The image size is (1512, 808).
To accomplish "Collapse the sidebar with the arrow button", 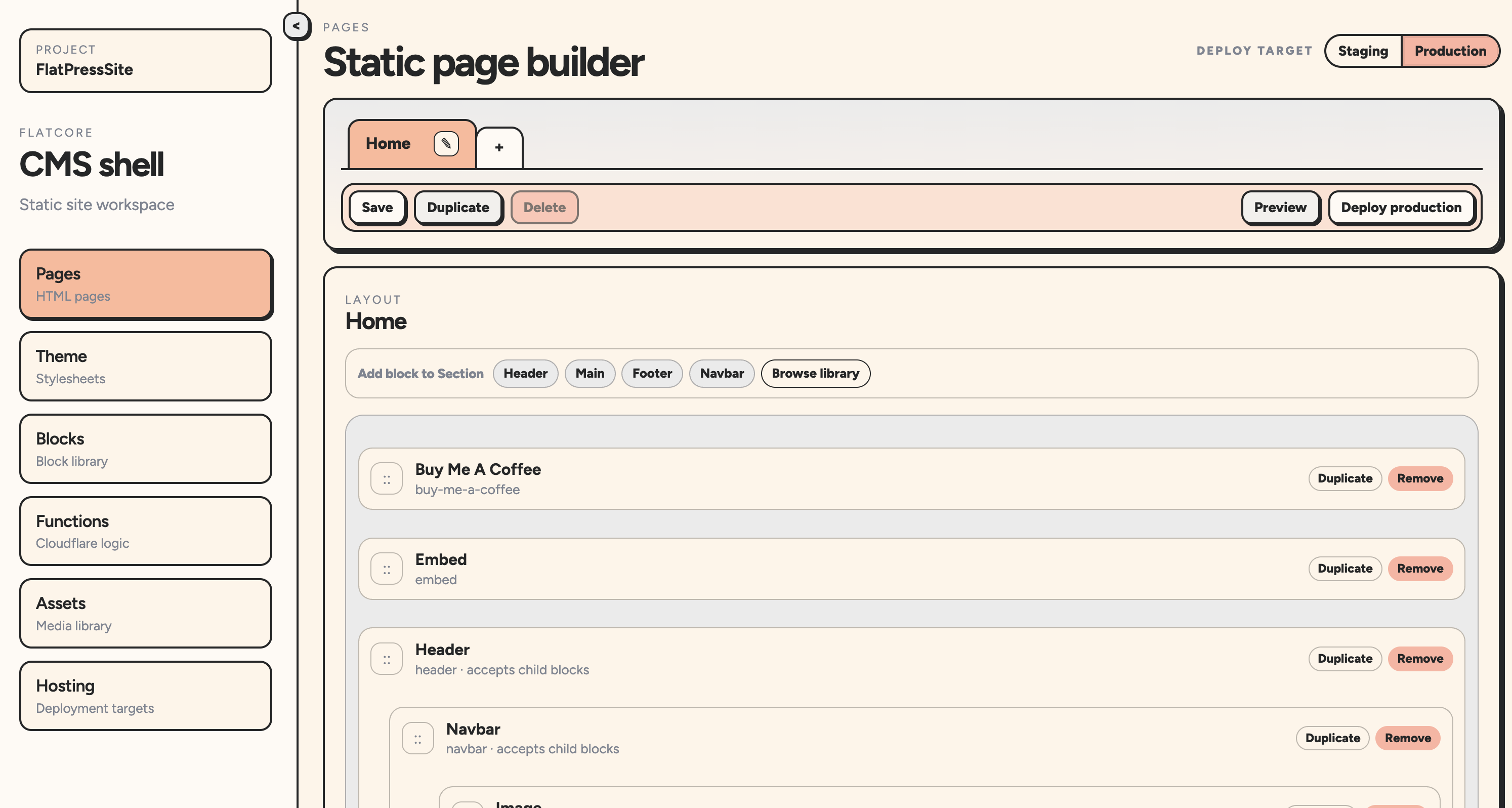I will click(x=297, y=26).
